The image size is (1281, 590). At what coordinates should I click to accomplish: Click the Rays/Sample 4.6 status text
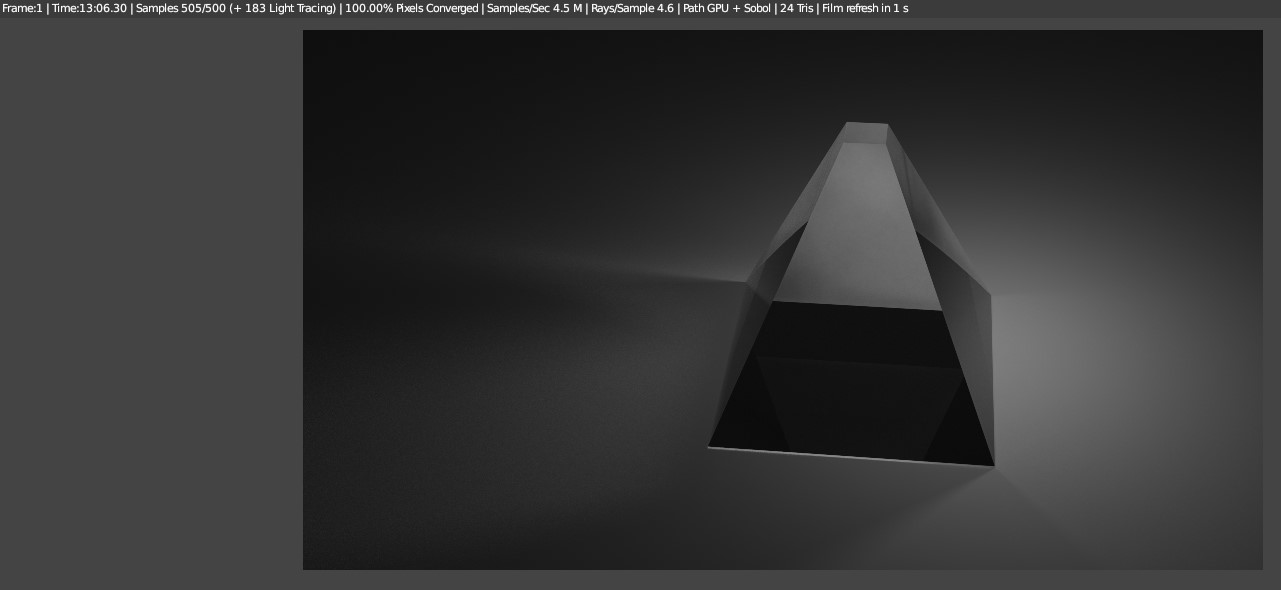[x=632, y=8]
